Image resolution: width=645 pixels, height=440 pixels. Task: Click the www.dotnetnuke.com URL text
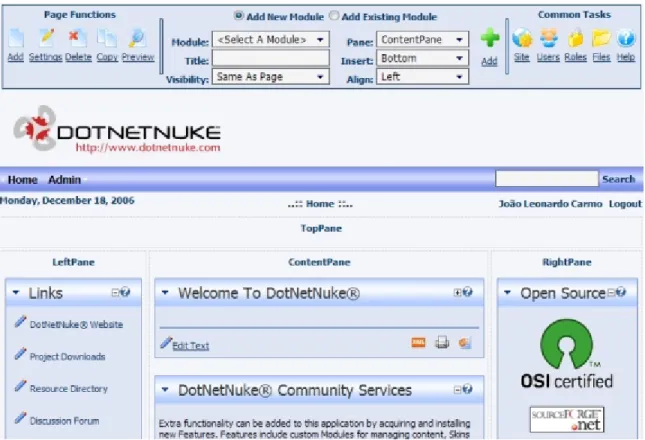coord(148,147)
